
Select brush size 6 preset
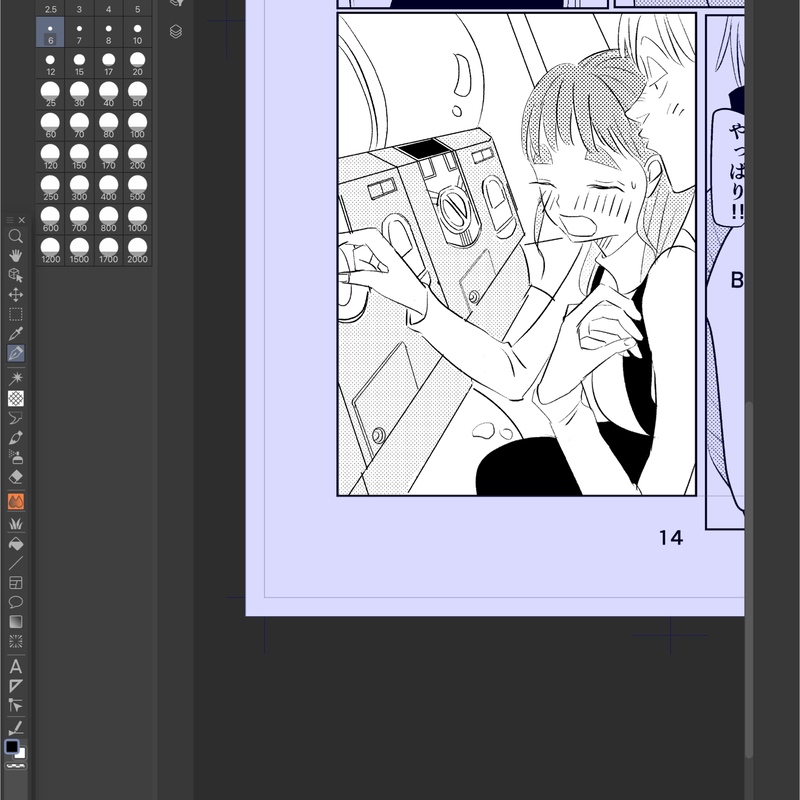coord(50,32)
